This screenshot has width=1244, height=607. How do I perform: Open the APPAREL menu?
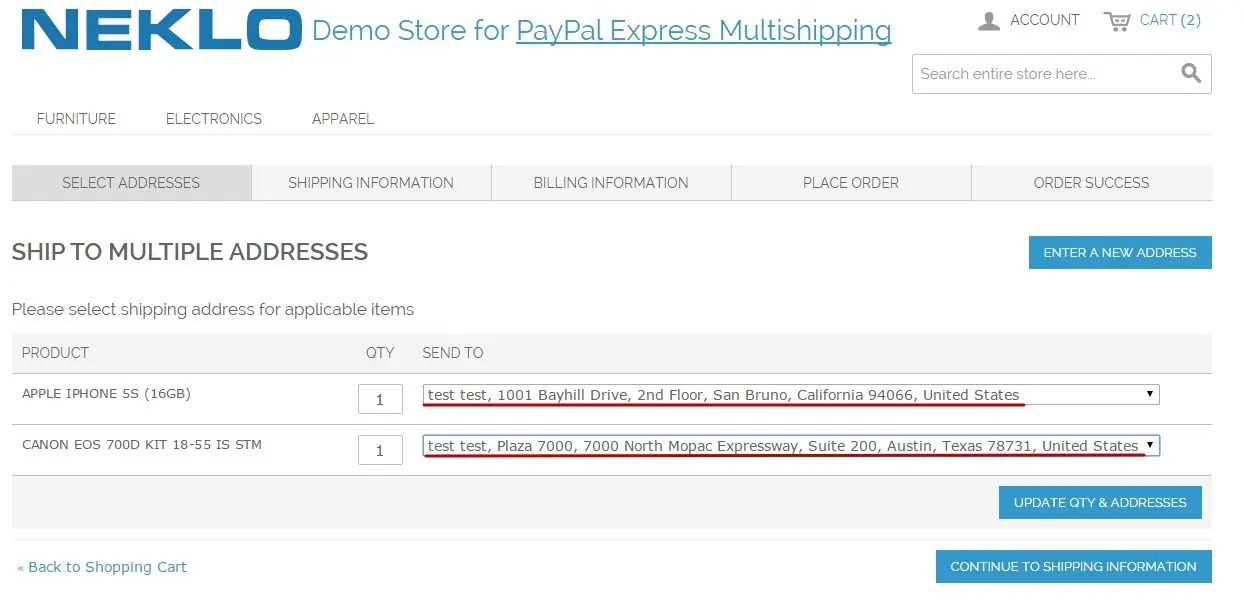(343, 119)
